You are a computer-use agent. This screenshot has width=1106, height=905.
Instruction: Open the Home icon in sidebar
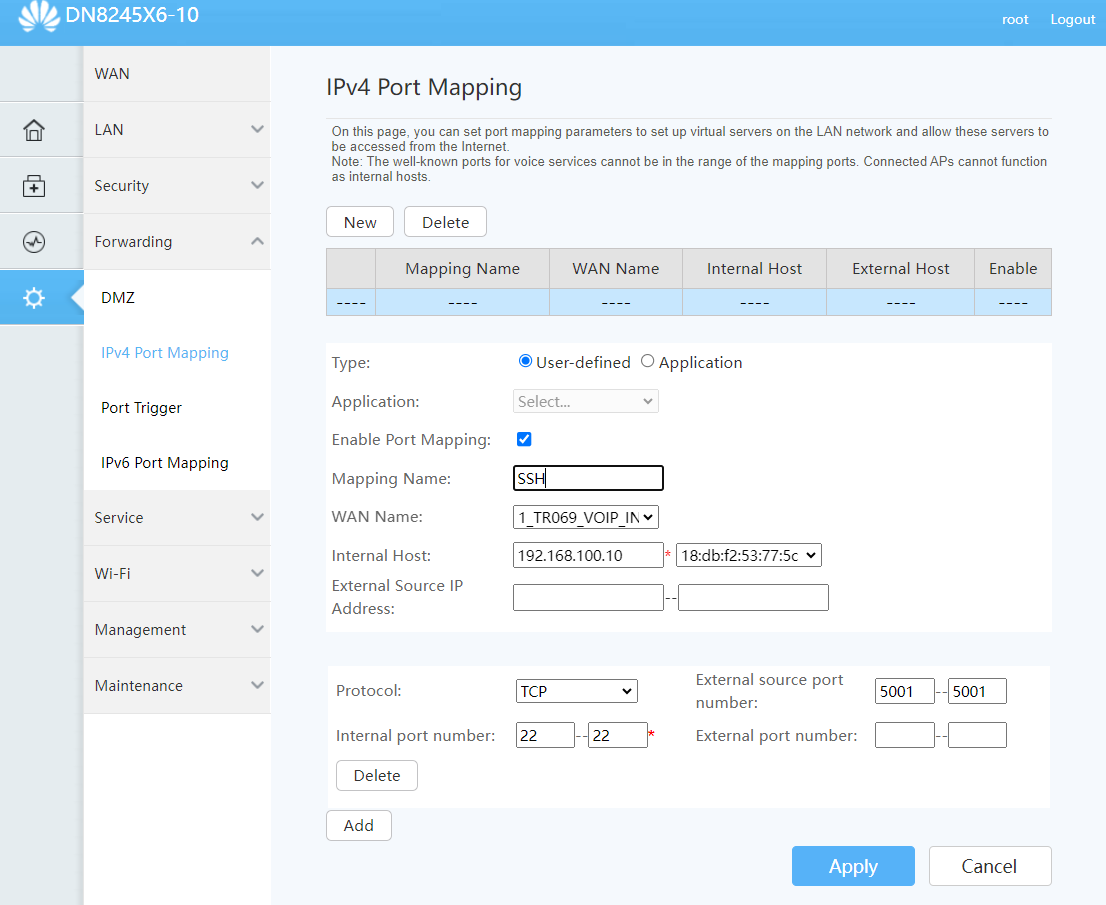tap(34, 130)
